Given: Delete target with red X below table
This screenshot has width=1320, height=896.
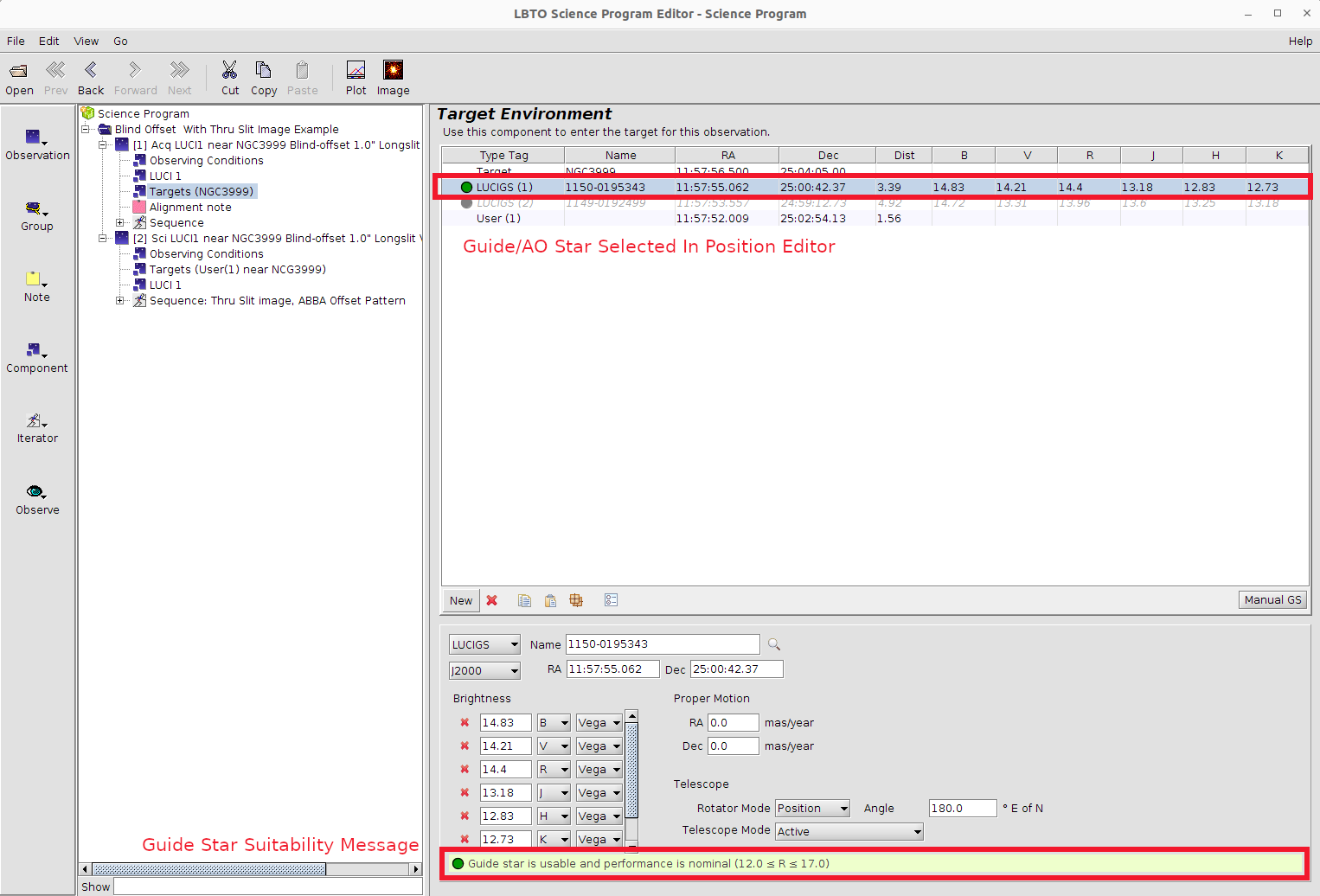Looking at the screenshot, I should [x=492, y=600].
